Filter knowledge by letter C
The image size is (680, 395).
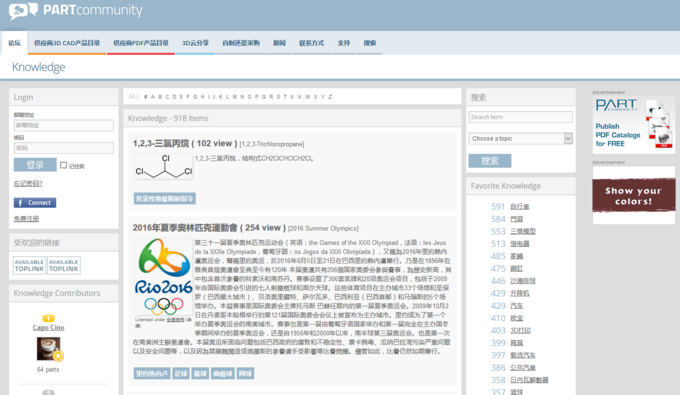167,97
